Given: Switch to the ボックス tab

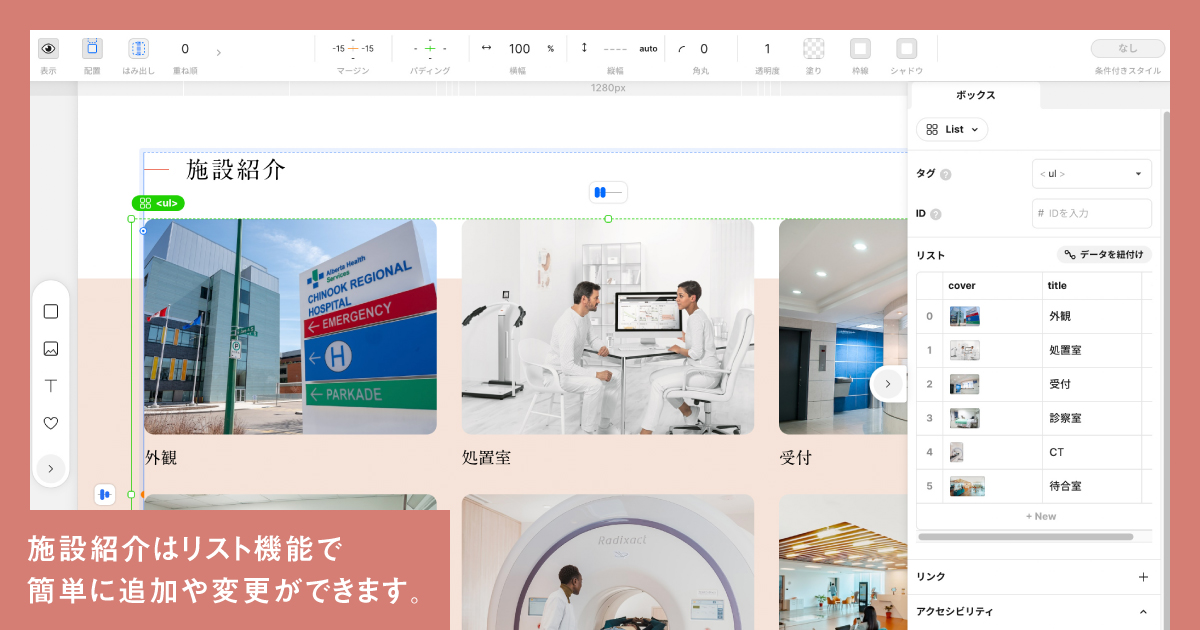Looking at the screenshot, I should coord(975,95).
